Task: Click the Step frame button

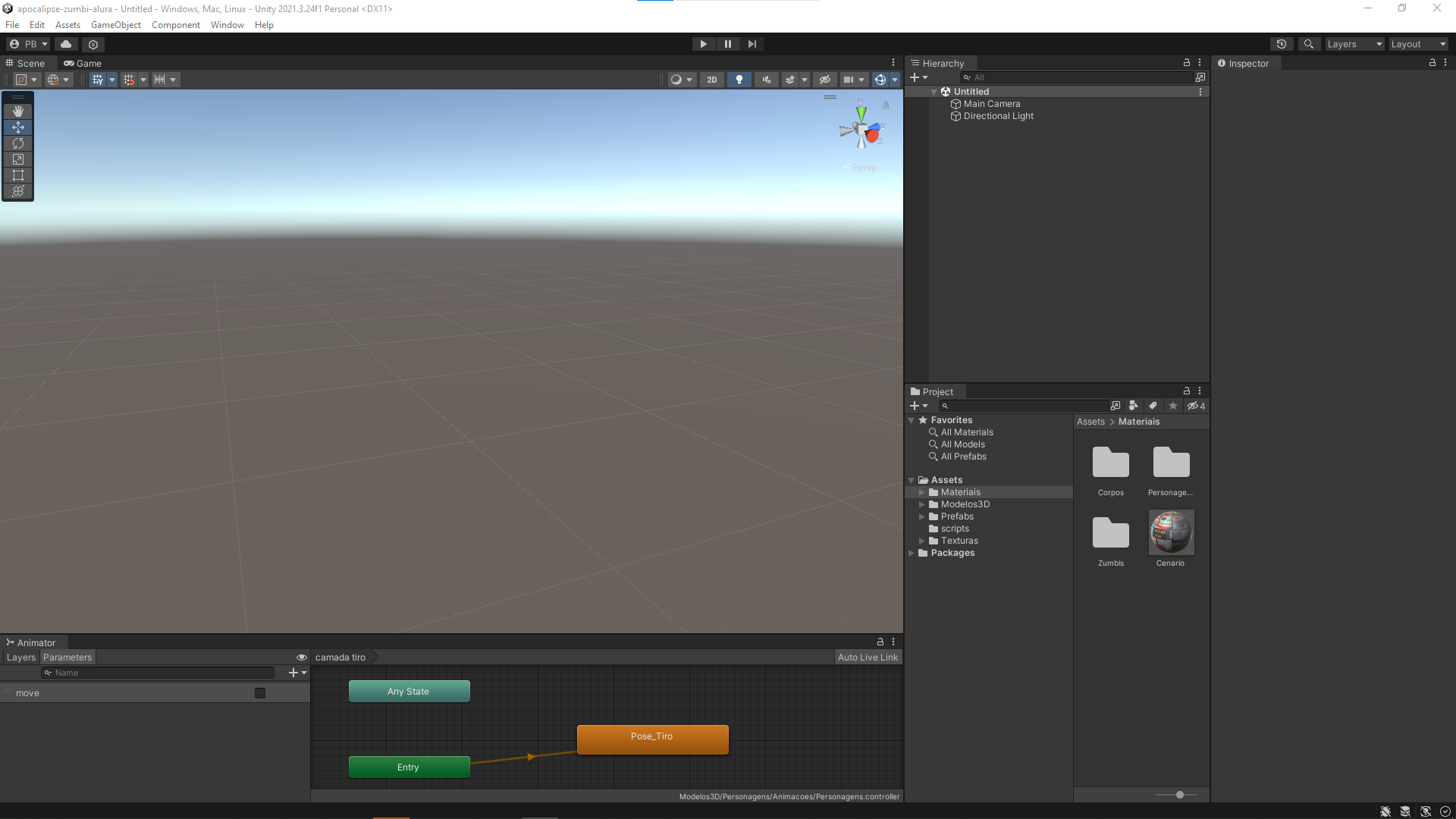Action: 752,44
